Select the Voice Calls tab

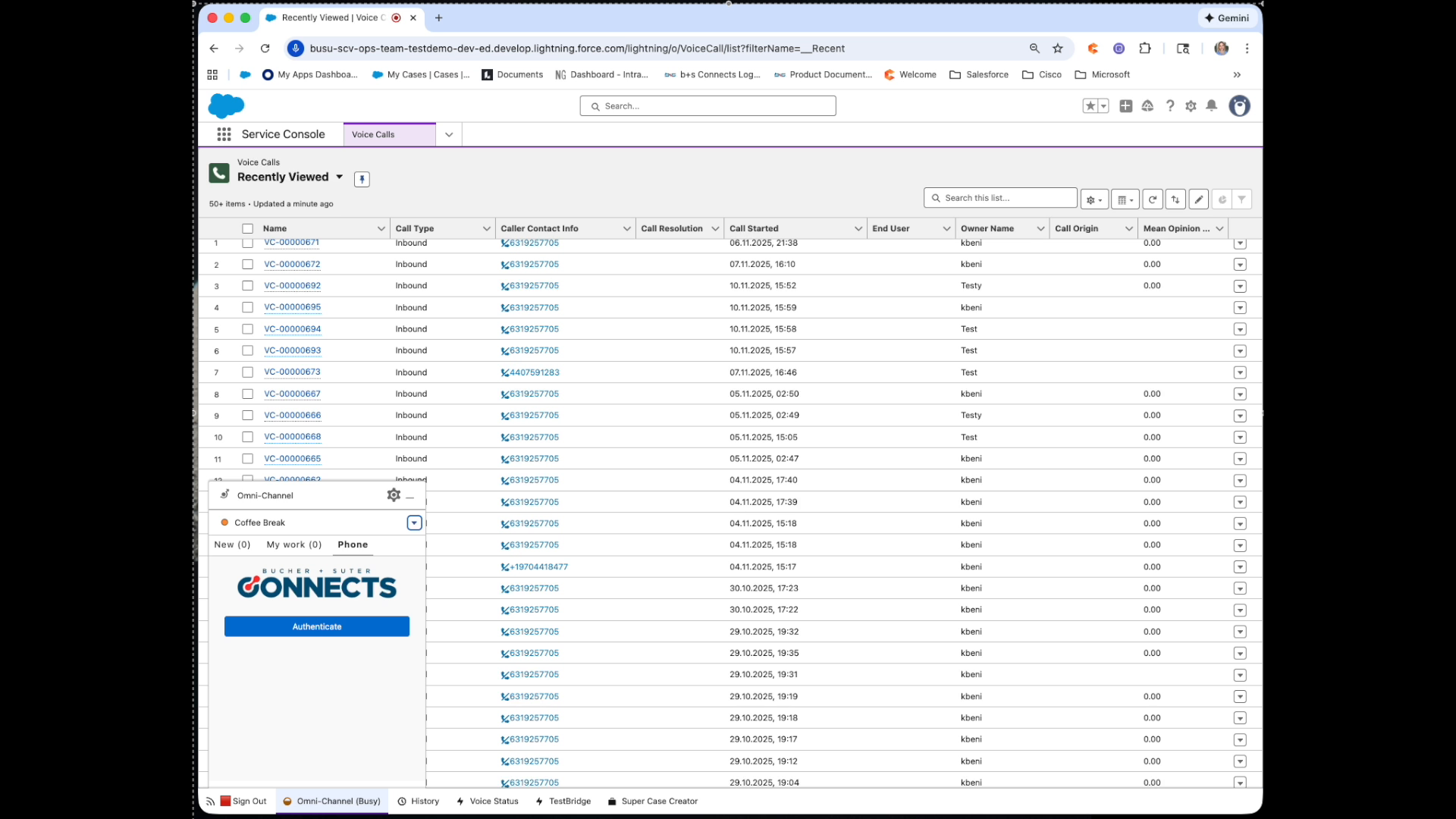click(372, 134)
